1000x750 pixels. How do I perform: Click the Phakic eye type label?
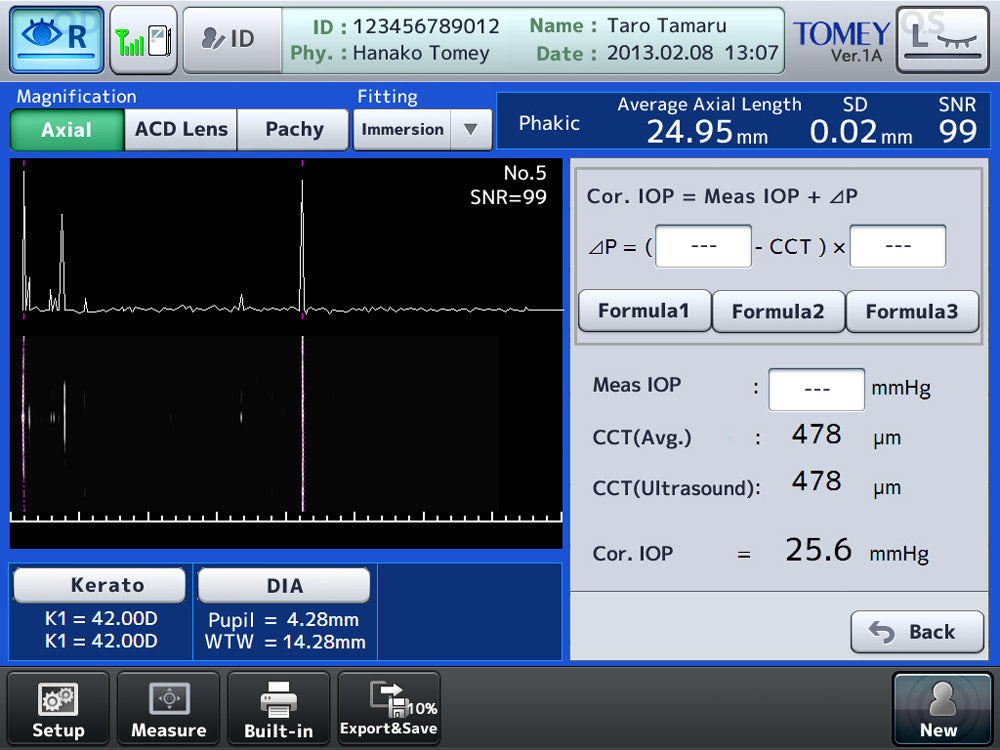549,123
